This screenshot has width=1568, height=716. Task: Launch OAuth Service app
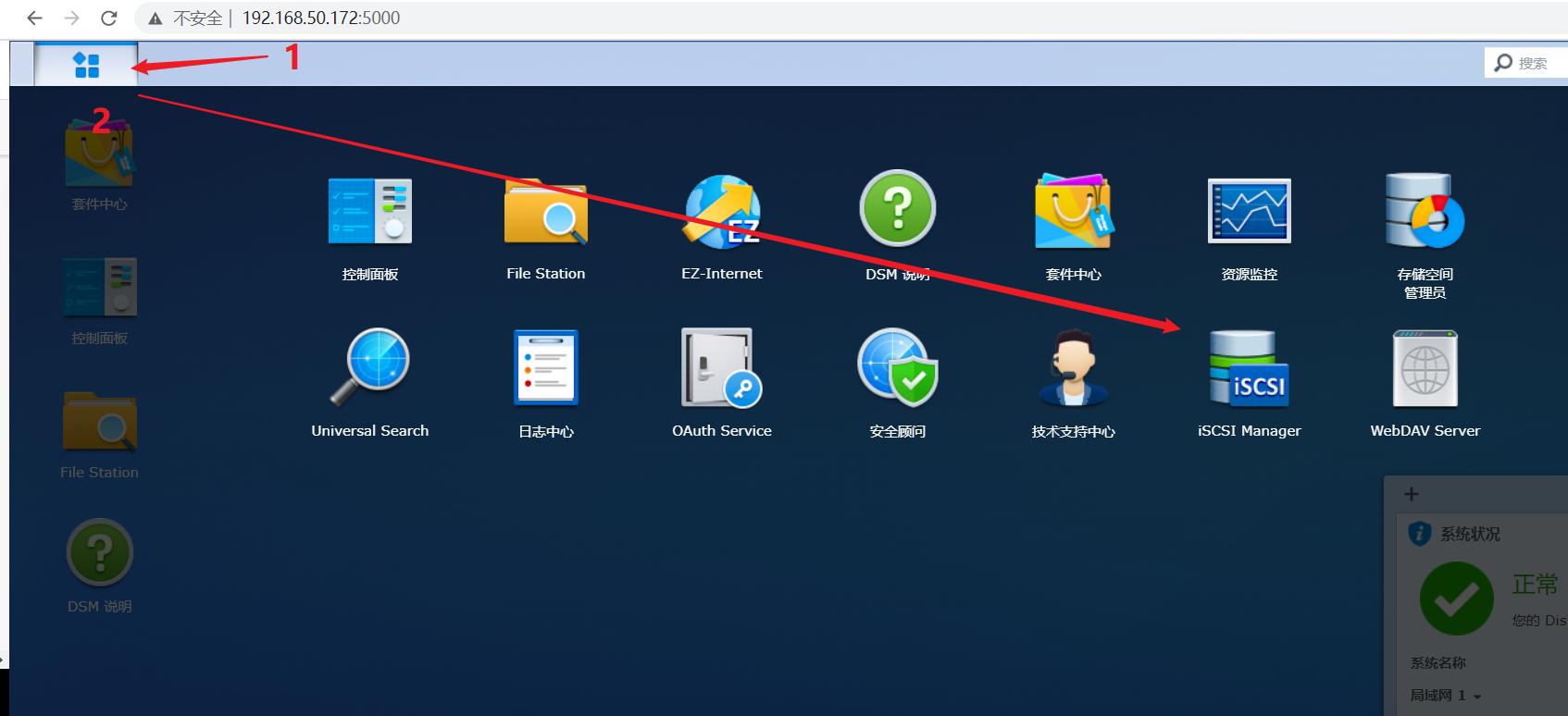(722, 367)
